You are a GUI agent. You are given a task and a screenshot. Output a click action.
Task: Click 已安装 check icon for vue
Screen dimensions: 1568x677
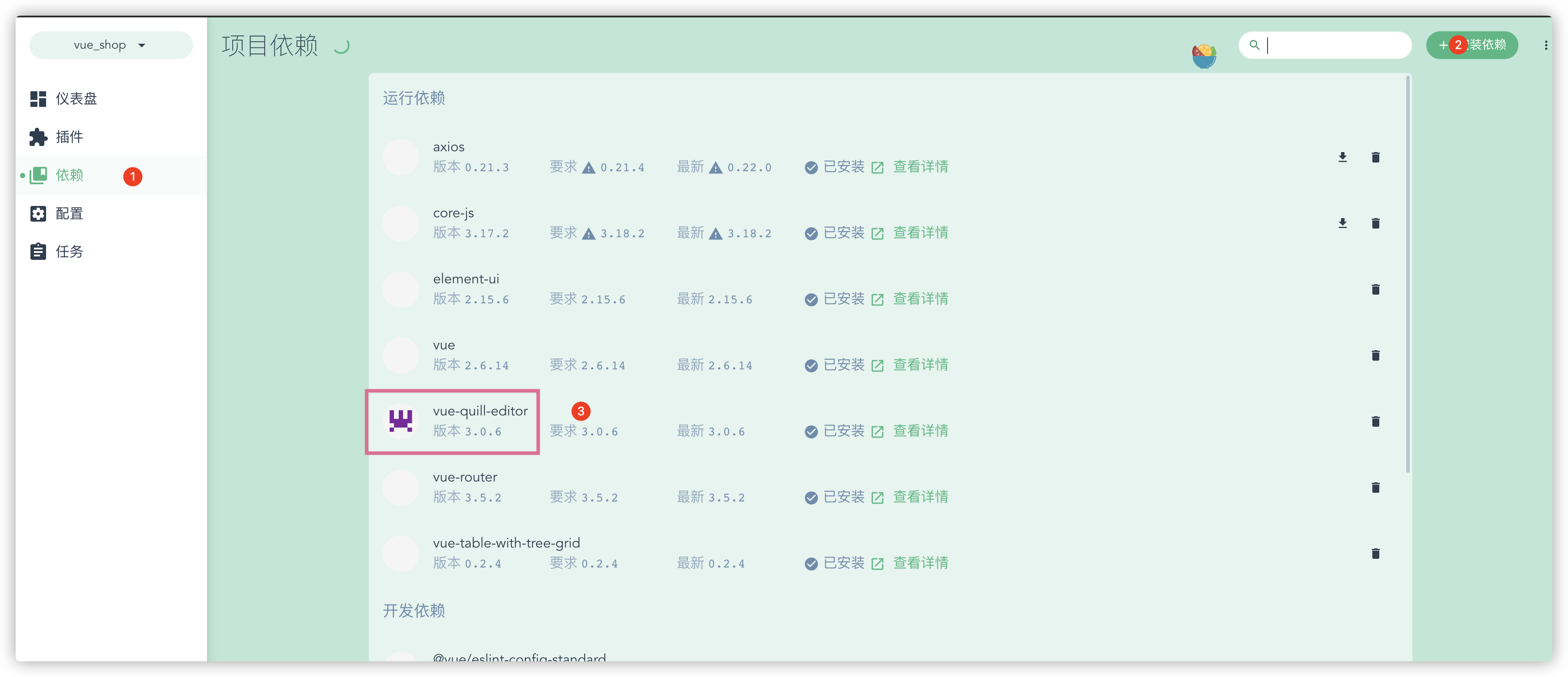[811, 365]
